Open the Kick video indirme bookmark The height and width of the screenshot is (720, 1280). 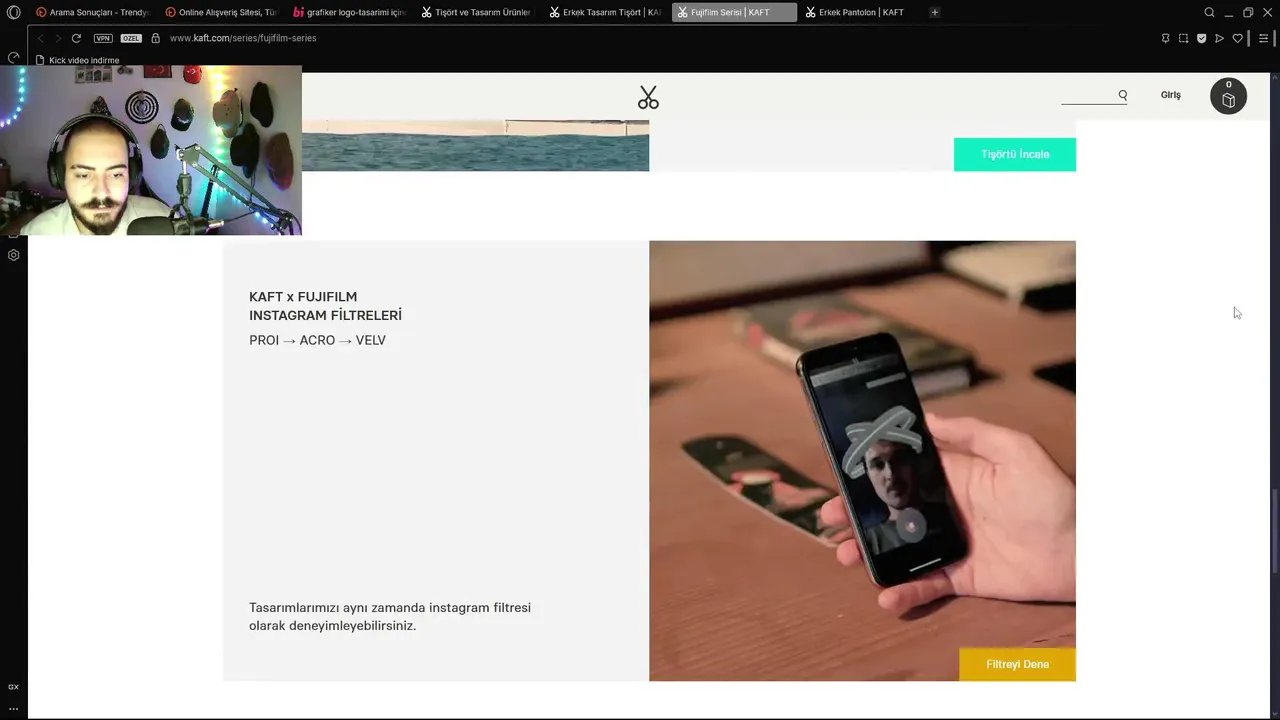point(77,60)
